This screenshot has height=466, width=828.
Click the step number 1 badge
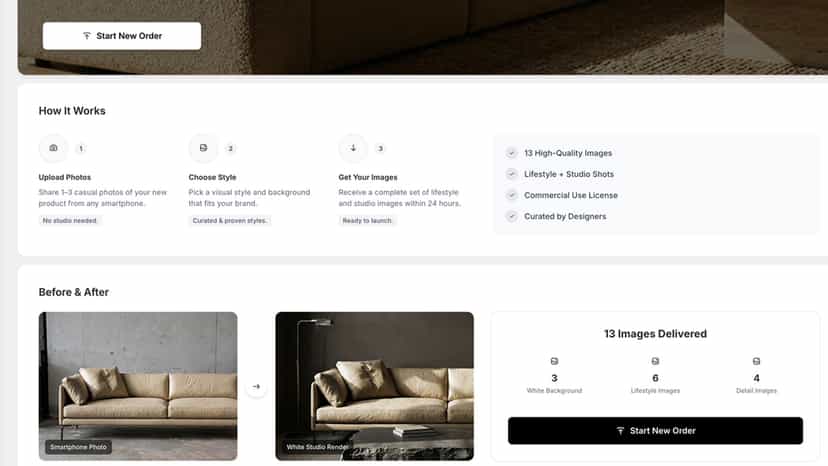coord(81,148)
